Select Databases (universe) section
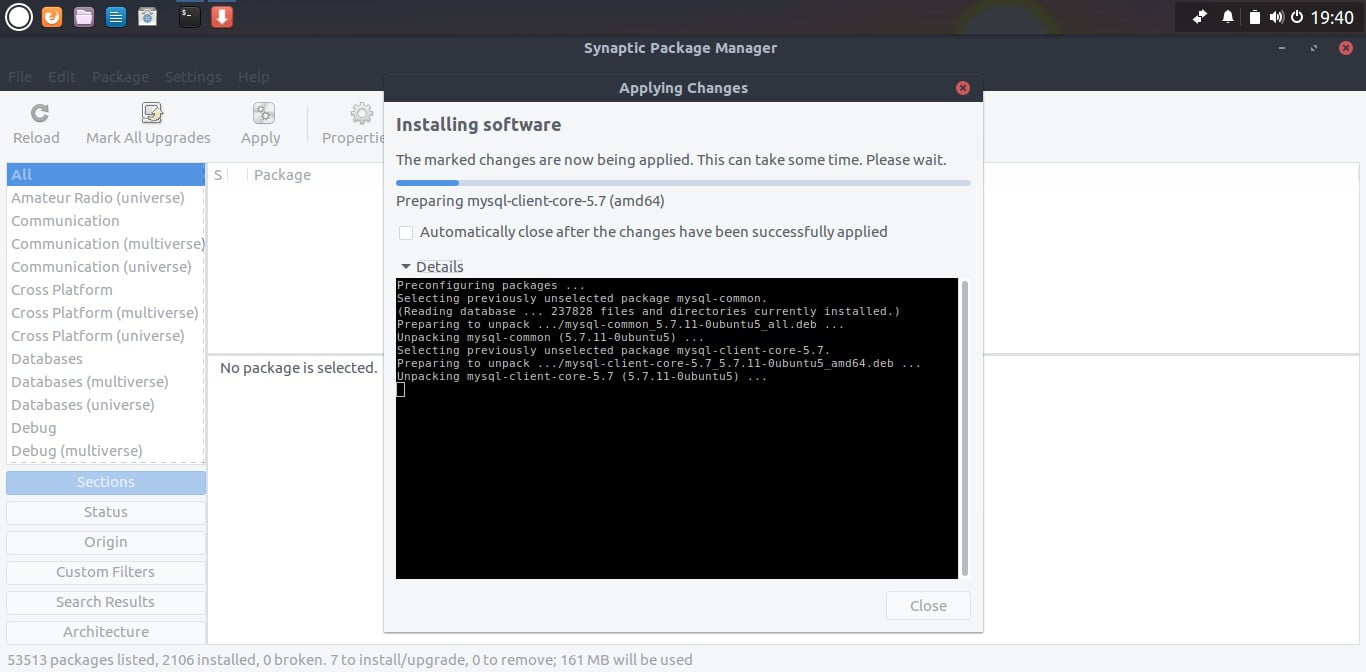 [x=105, y=405]
